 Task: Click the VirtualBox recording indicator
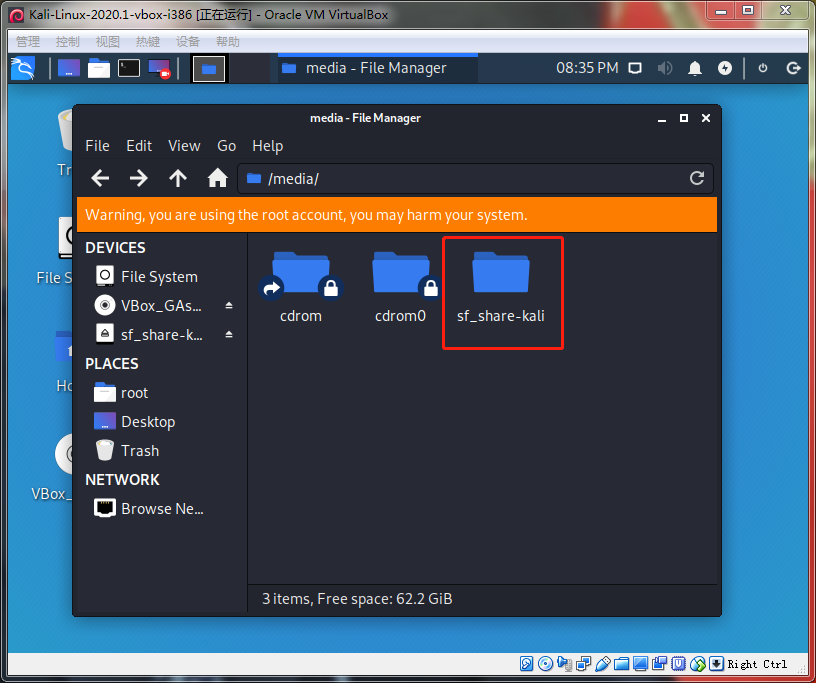click(x=659, y=664)
